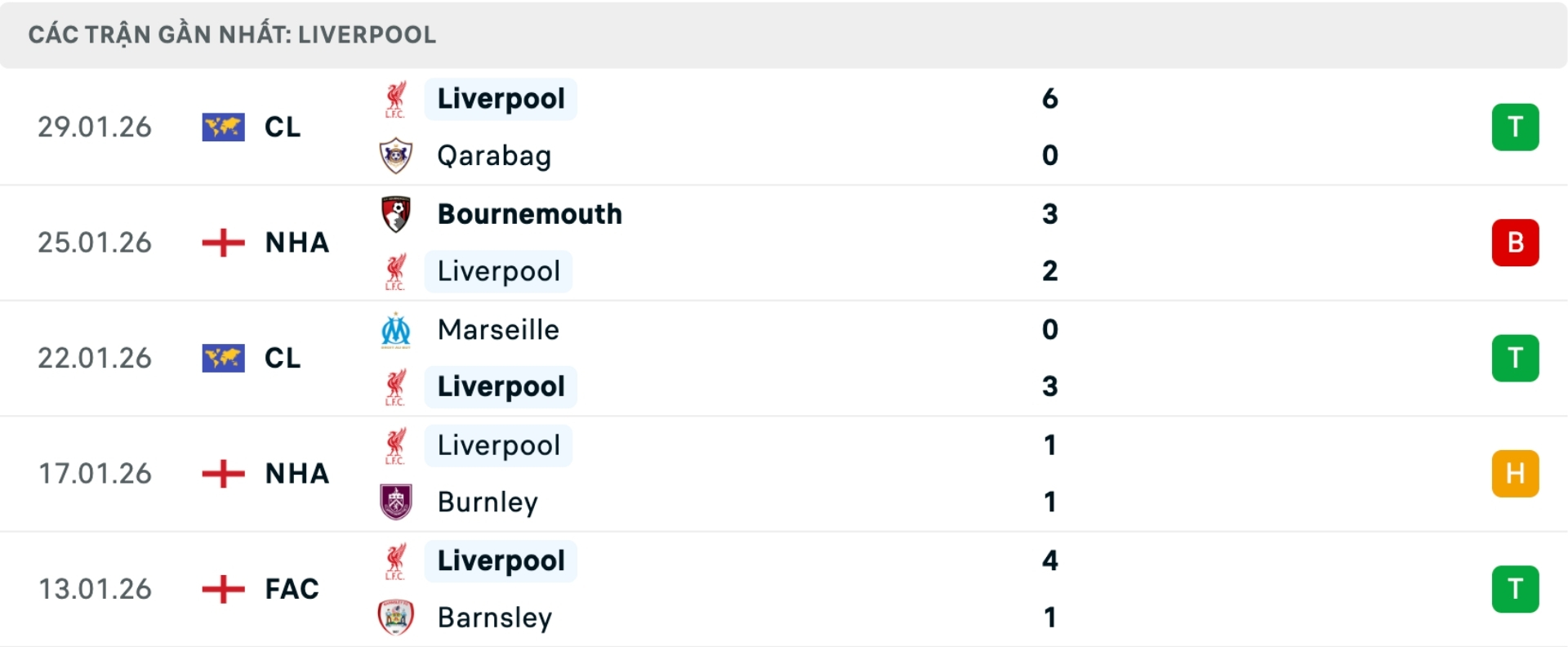
Task: Select the Barnsley club crest
Action: 397,618
